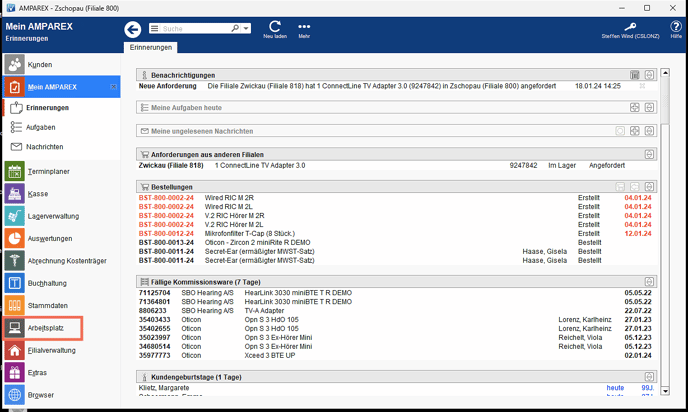Click the back arrow button
Screen dimensions: 688x412
click(x=133, y=29)
